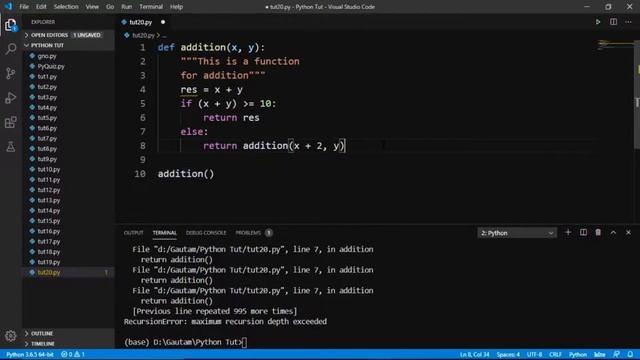The height and width of the screenshot is (360, 640).
Task: Switch to the Problems panel tab
Action: coord(248,233)
